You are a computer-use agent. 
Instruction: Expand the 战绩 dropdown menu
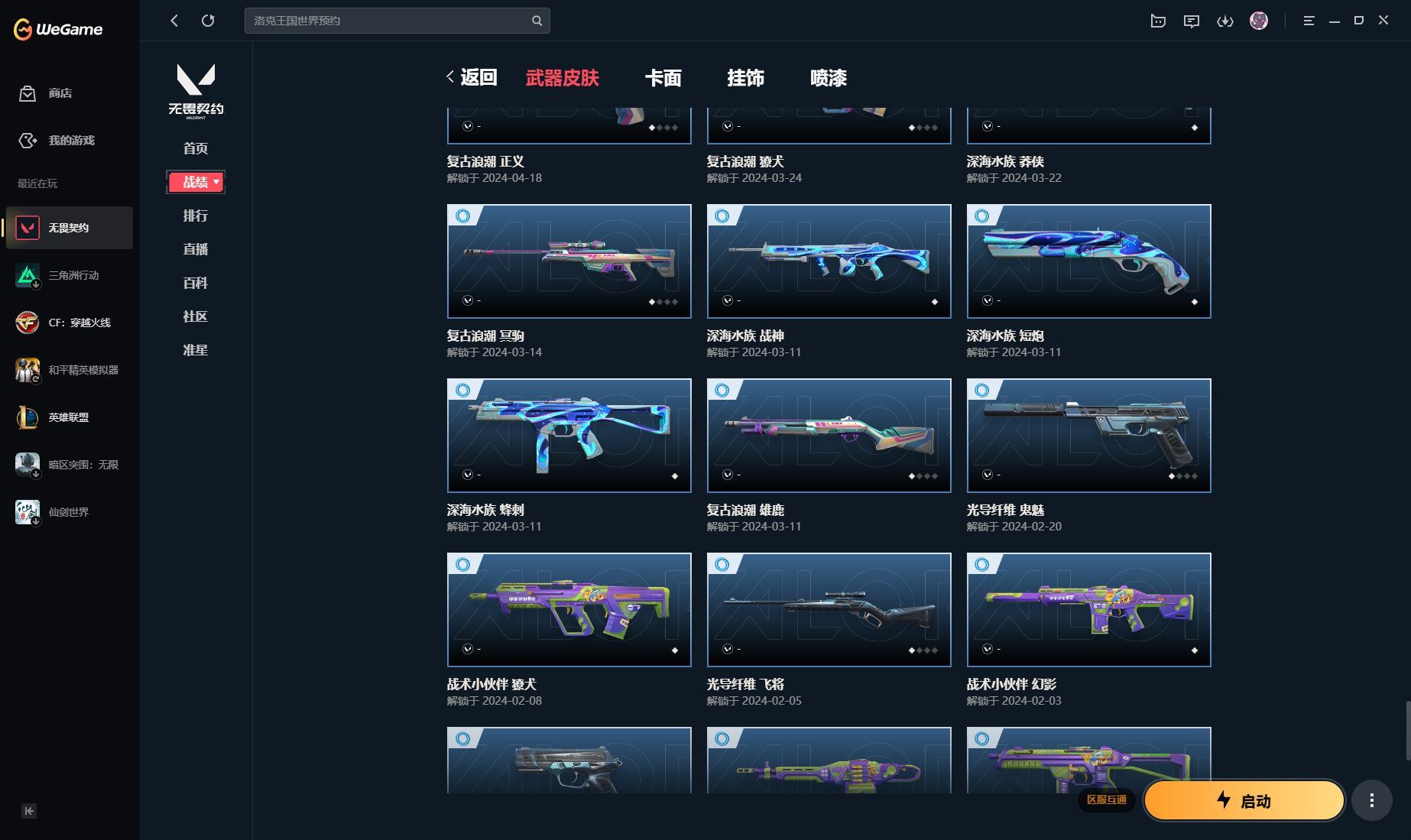[x=196, y=182]
